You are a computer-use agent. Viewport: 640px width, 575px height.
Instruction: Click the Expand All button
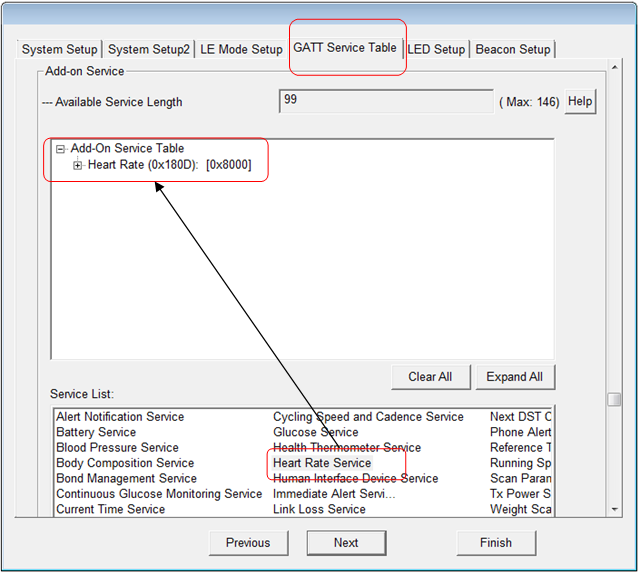tap(514, 377)
